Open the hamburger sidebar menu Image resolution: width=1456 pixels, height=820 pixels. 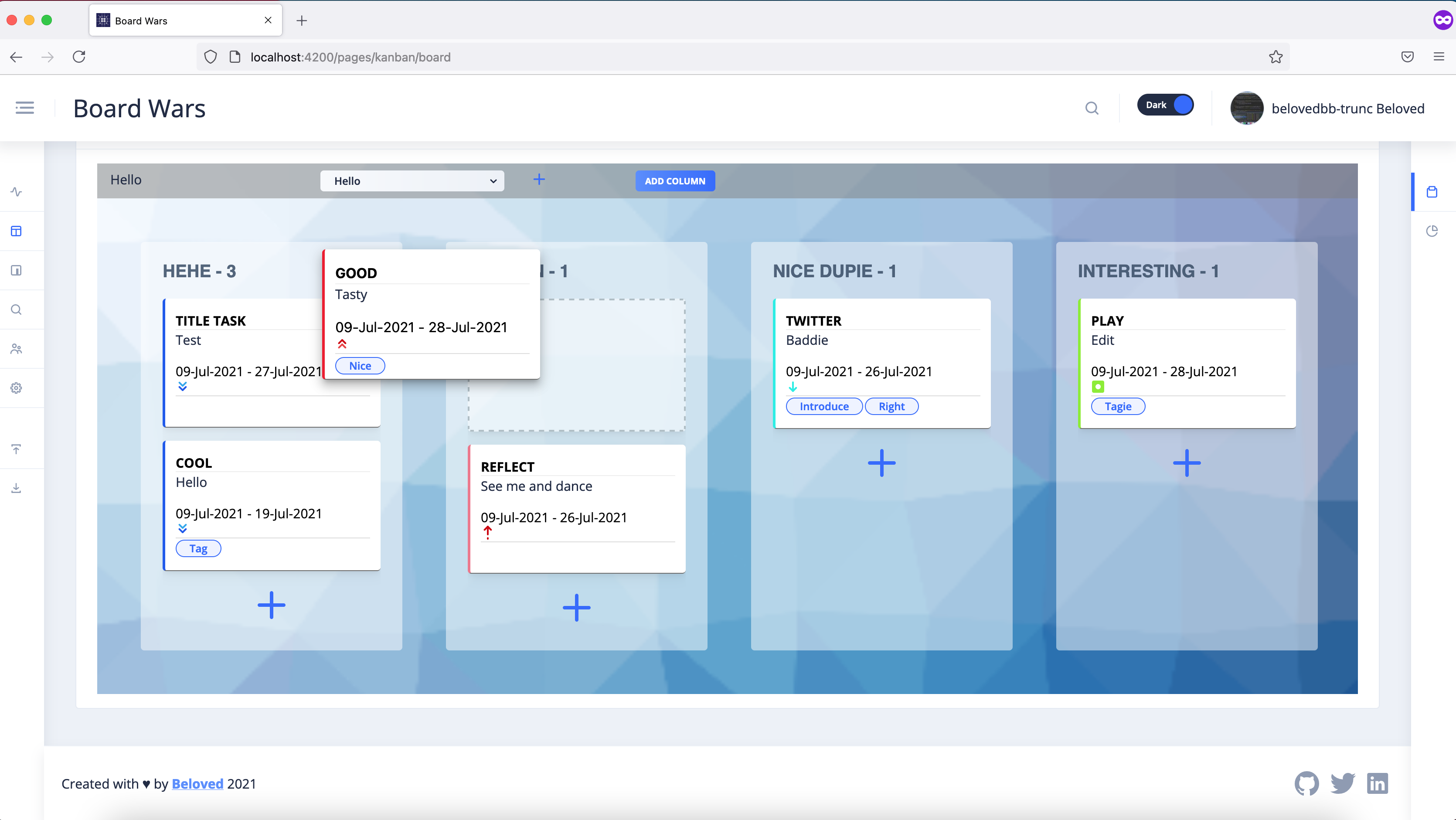[x=24, y=108]
